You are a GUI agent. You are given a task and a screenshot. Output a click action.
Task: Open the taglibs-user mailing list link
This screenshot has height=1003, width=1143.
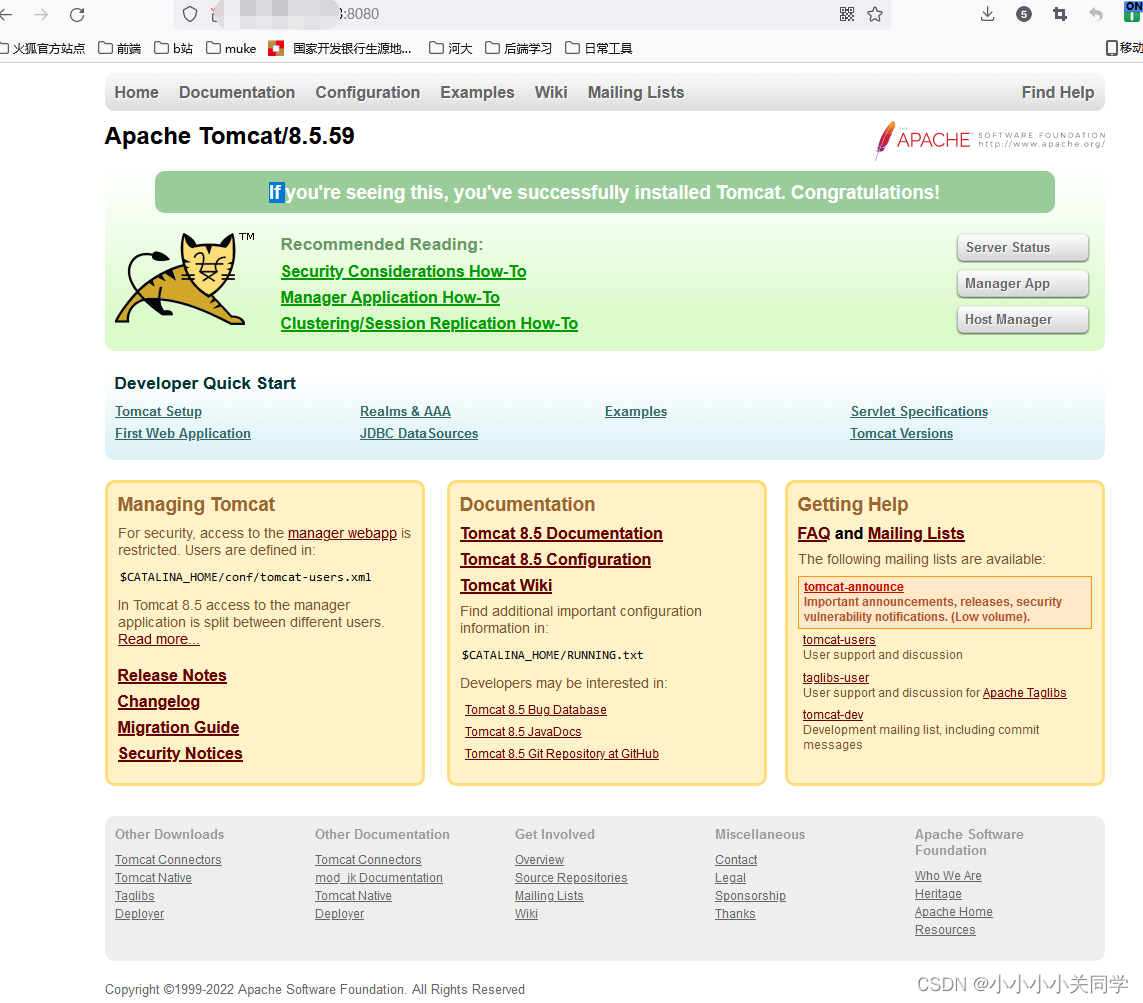[x=836, y=678]
